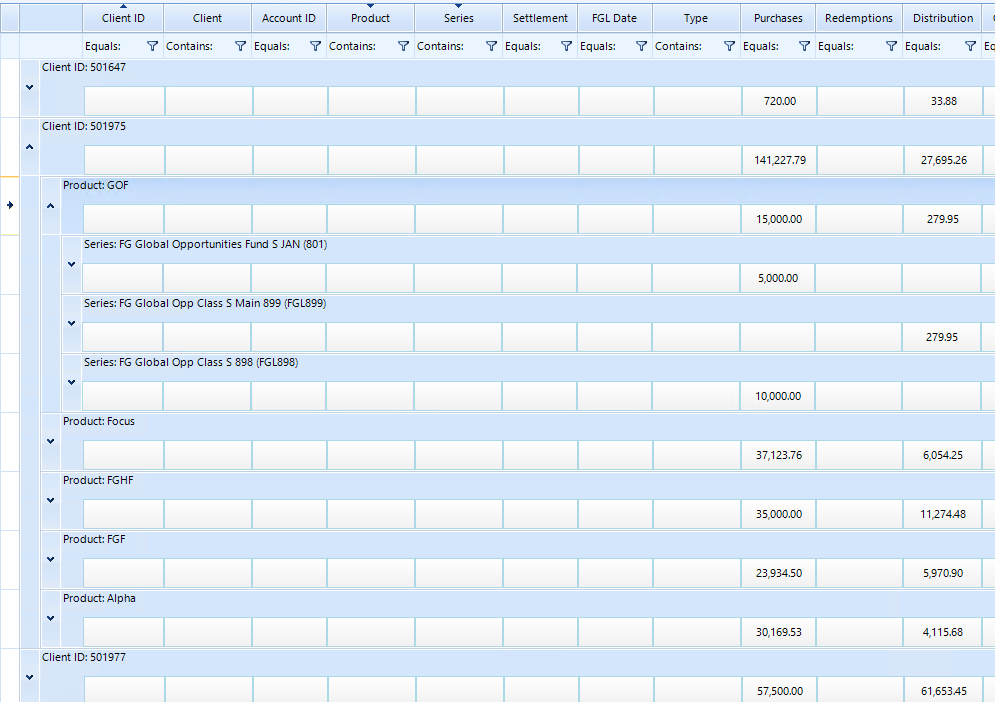Expand the Client ID: 501647 group
This screenshot has height=702, width=995.
point(29,88)
